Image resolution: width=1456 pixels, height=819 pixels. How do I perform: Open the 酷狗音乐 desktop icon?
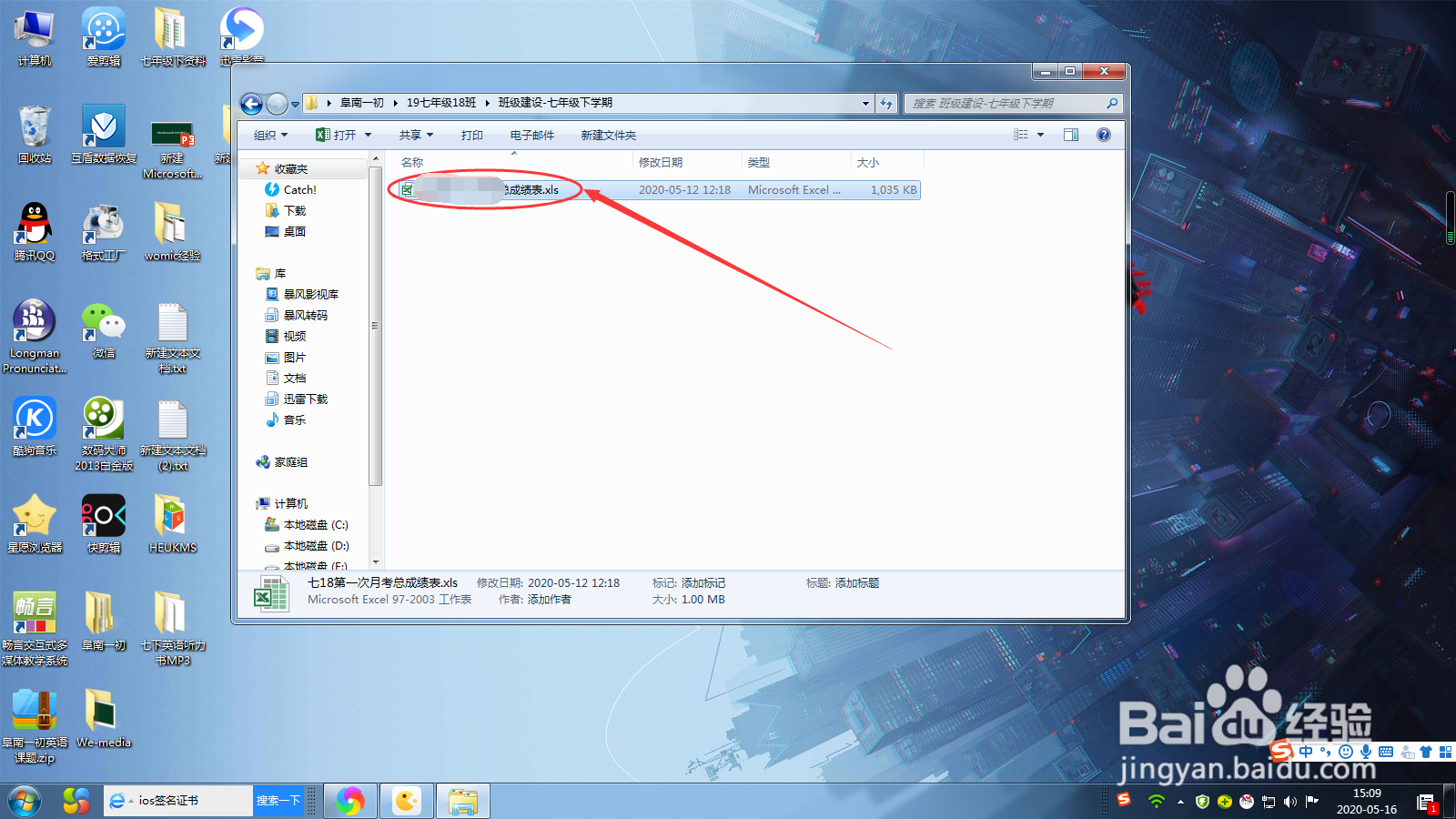click(35, 427)
